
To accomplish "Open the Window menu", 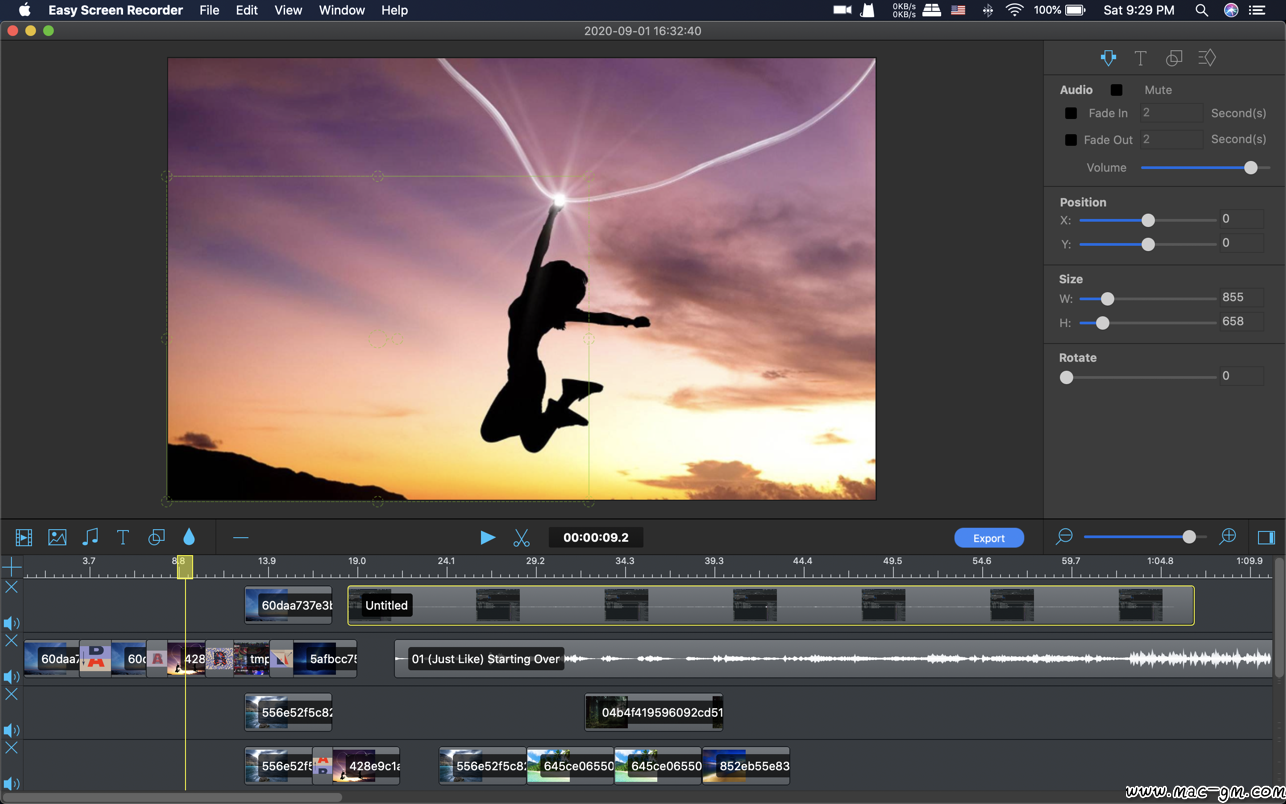I will 341,10.
